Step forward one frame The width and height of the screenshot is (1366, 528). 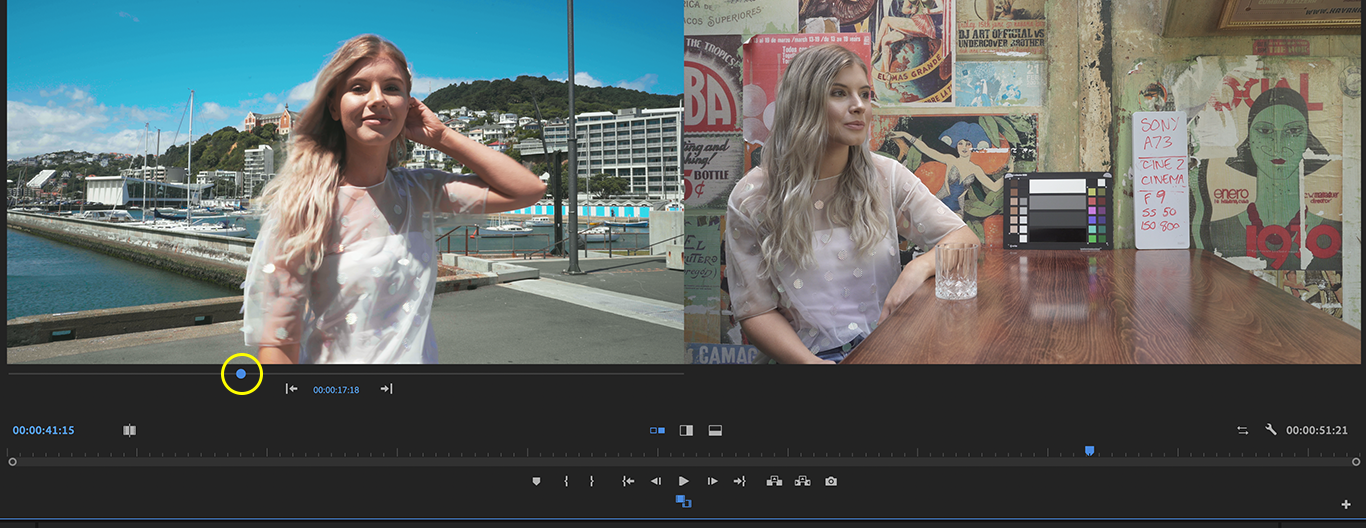click(712, 481)
